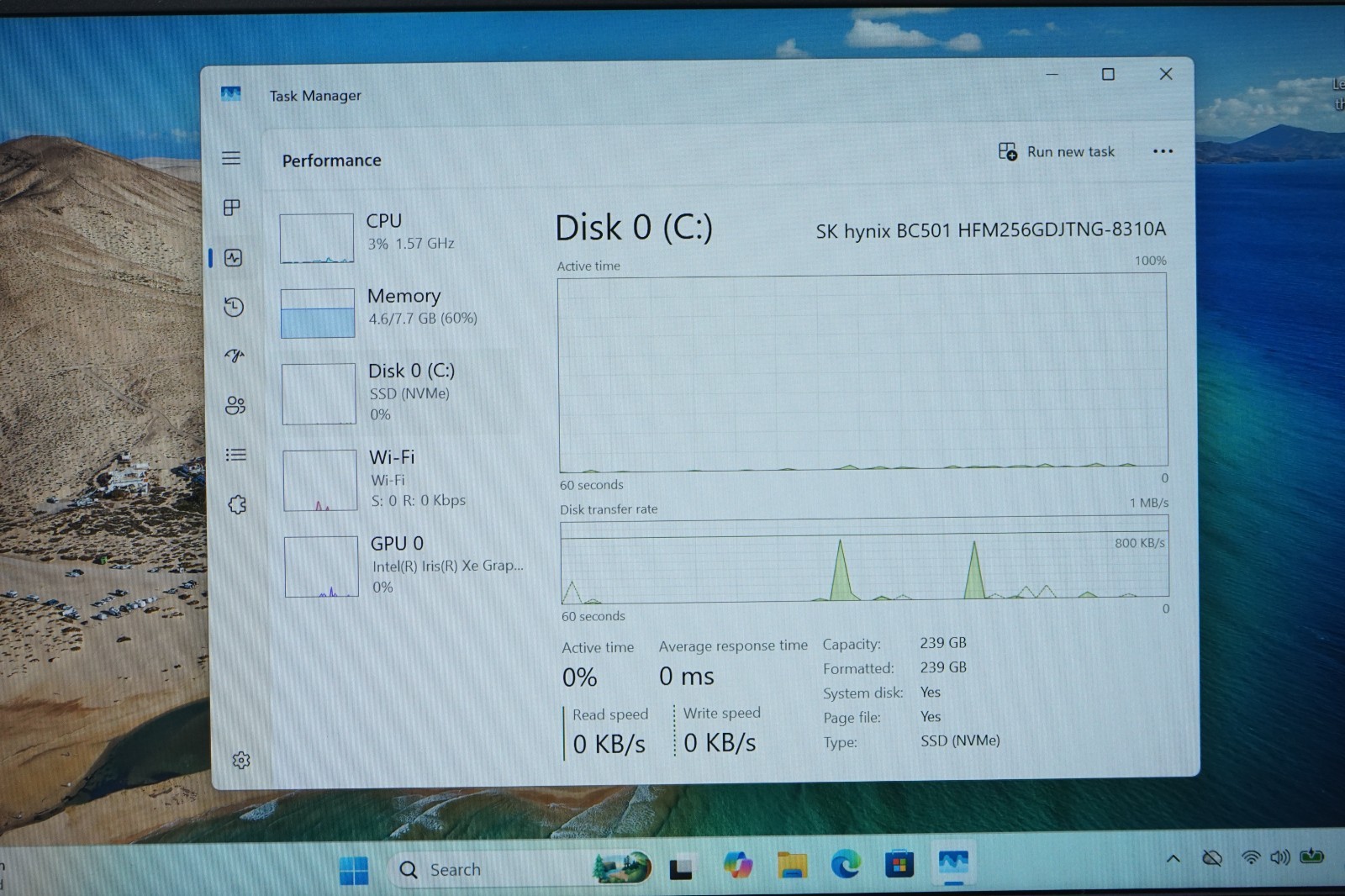Open the Processes page icon
The height and width of the screenshot is (896, 1345).
tap(232, 207)
